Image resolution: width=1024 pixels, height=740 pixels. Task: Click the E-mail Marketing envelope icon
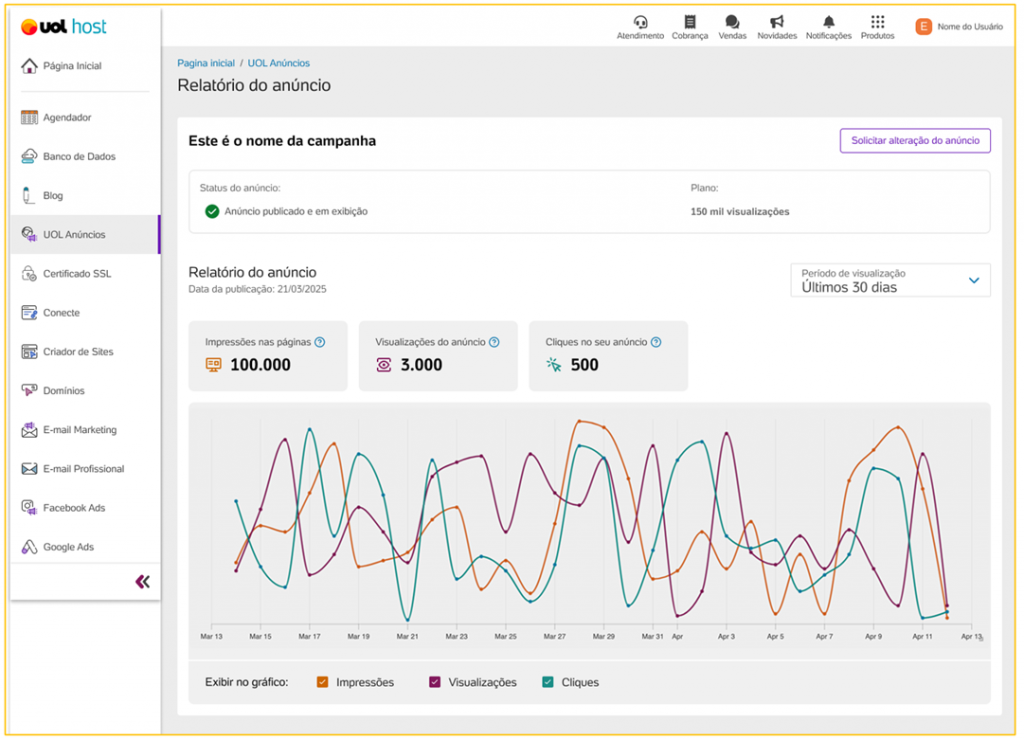(29, 430)
